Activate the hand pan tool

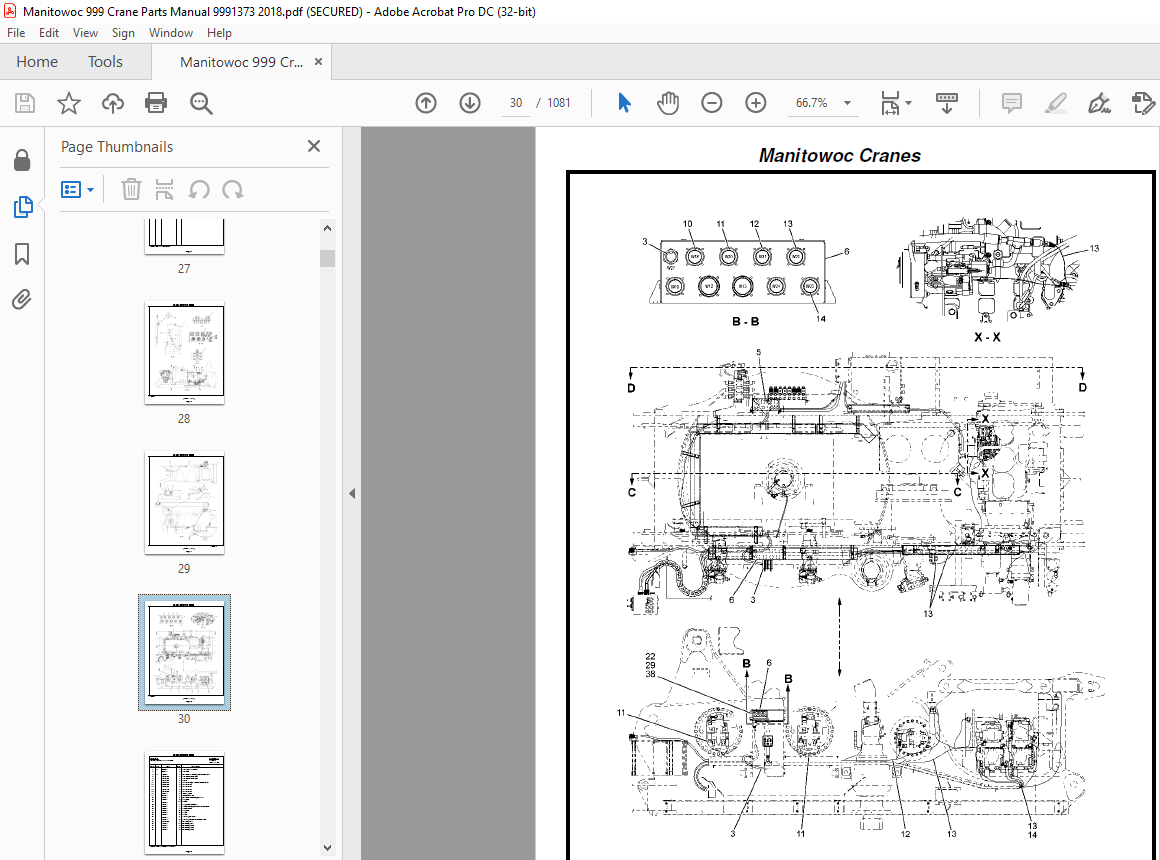click(668, 103)
